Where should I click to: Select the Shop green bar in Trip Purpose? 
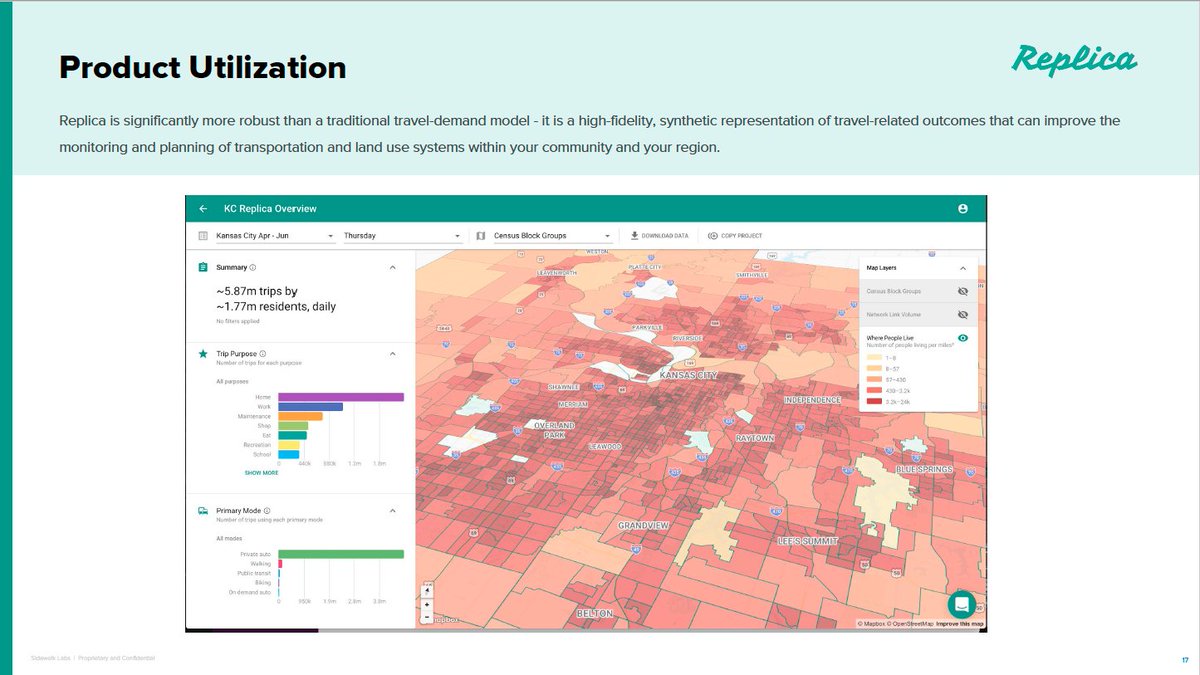[x=293, y=426]
